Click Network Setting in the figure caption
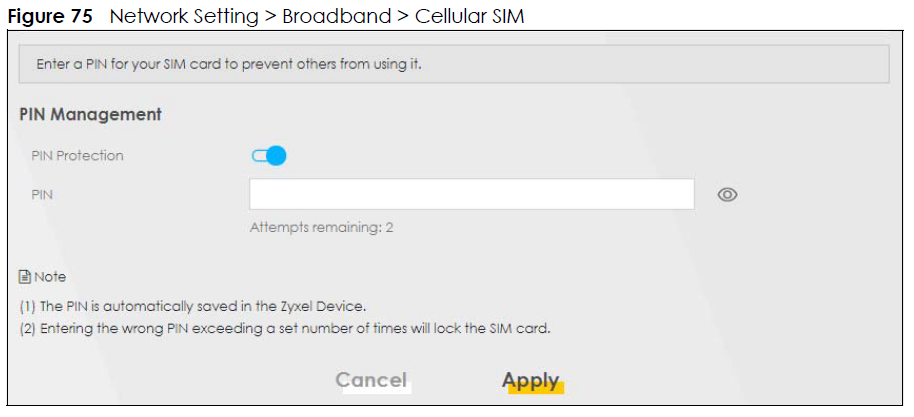Image resolution: width=914 pixels, height=417 pixels. coord(184,16)
